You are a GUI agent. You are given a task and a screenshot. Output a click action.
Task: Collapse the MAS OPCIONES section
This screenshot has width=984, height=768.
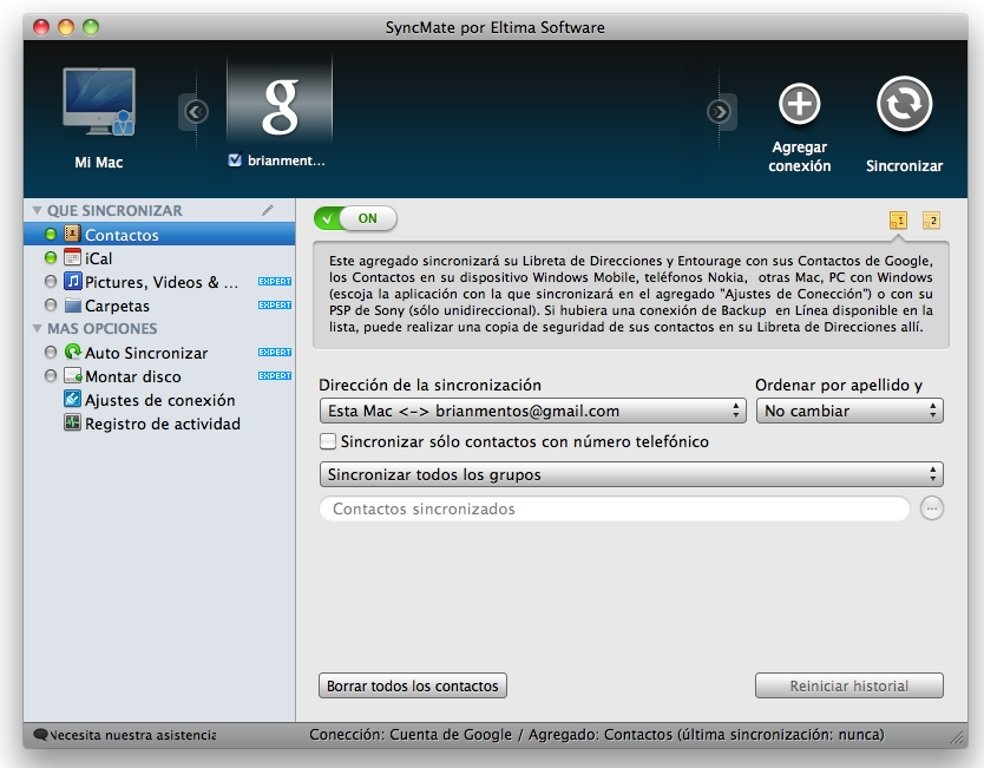(37, 329)
